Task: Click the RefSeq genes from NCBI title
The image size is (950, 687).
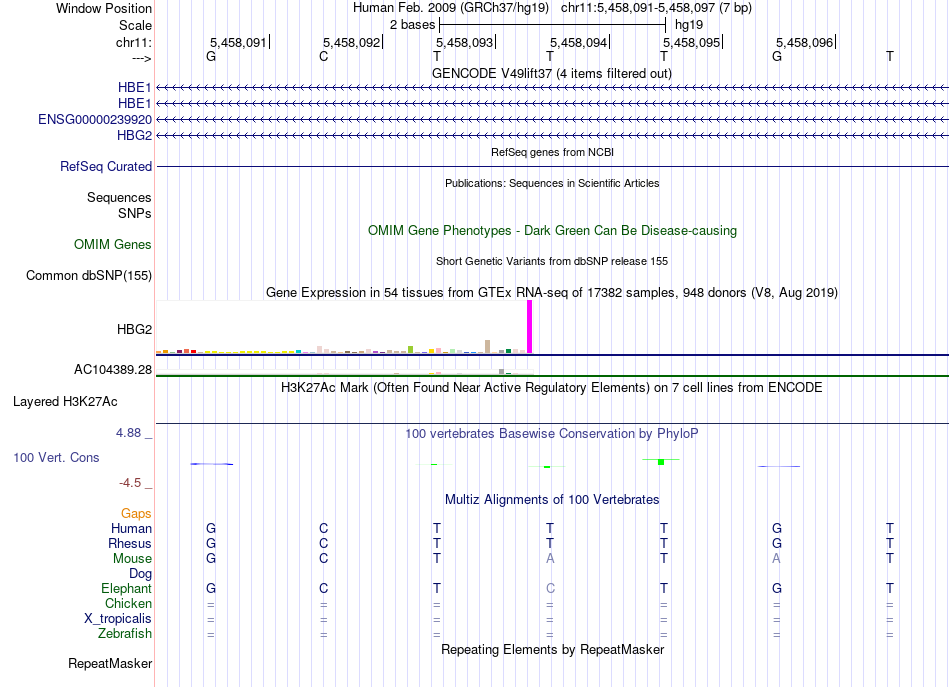Action: [x=553, y=153]
